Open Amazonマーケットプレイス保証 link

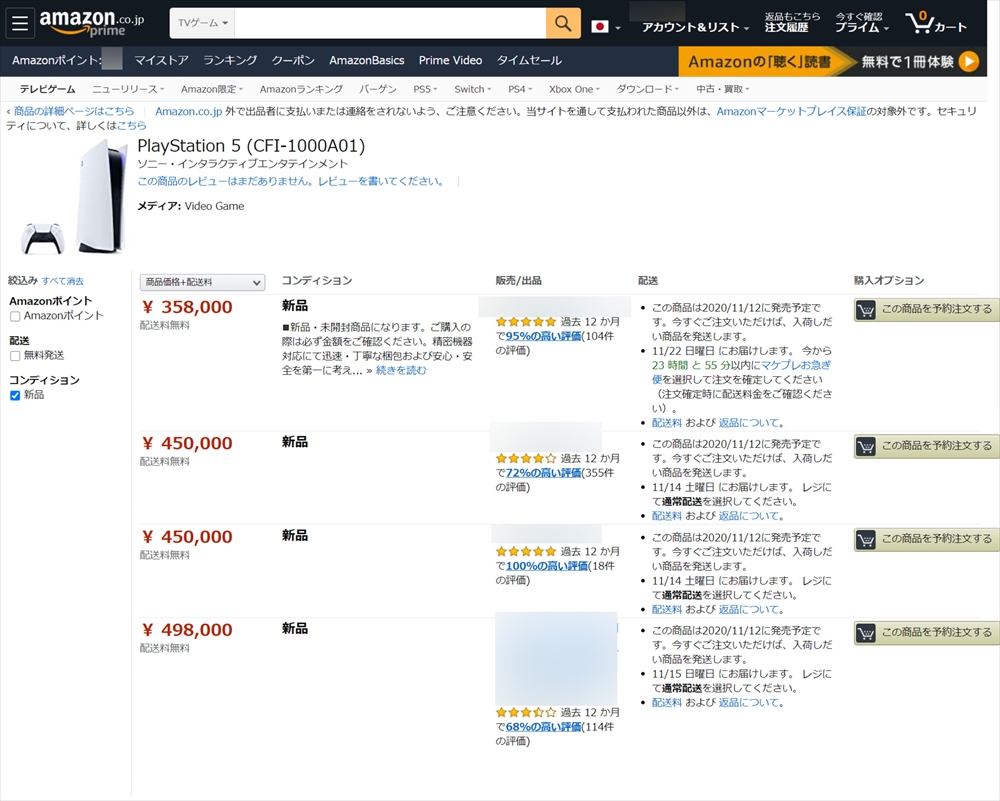791,111
